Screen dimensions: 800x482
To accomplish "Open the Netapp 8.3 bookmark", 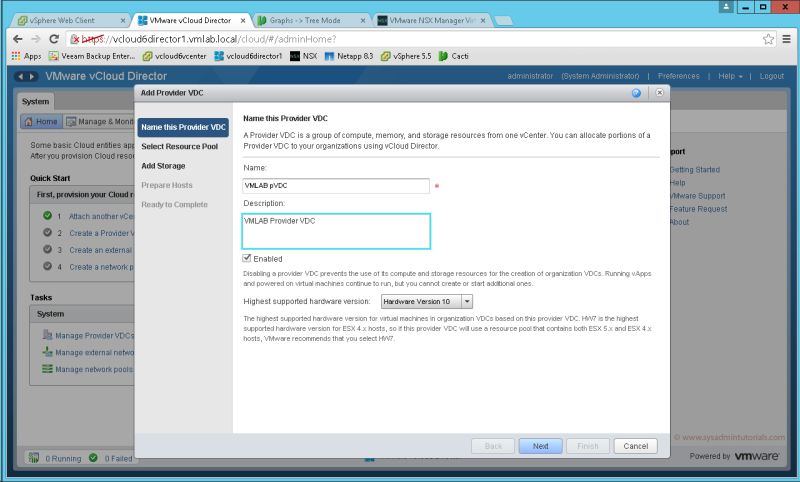I will pyautogui.click(x=349, y=56).
